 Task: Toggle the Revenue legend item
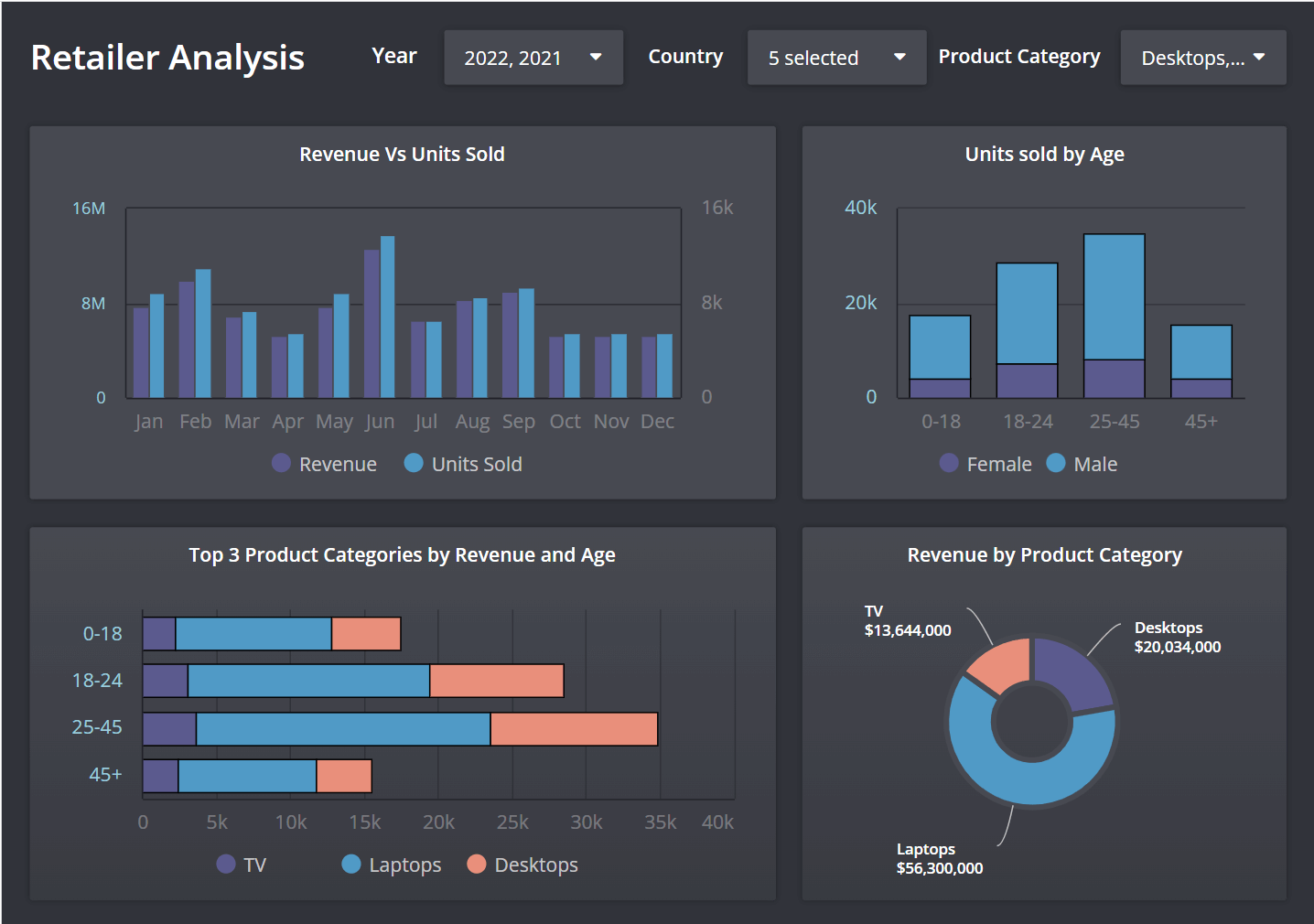[325, 464]
